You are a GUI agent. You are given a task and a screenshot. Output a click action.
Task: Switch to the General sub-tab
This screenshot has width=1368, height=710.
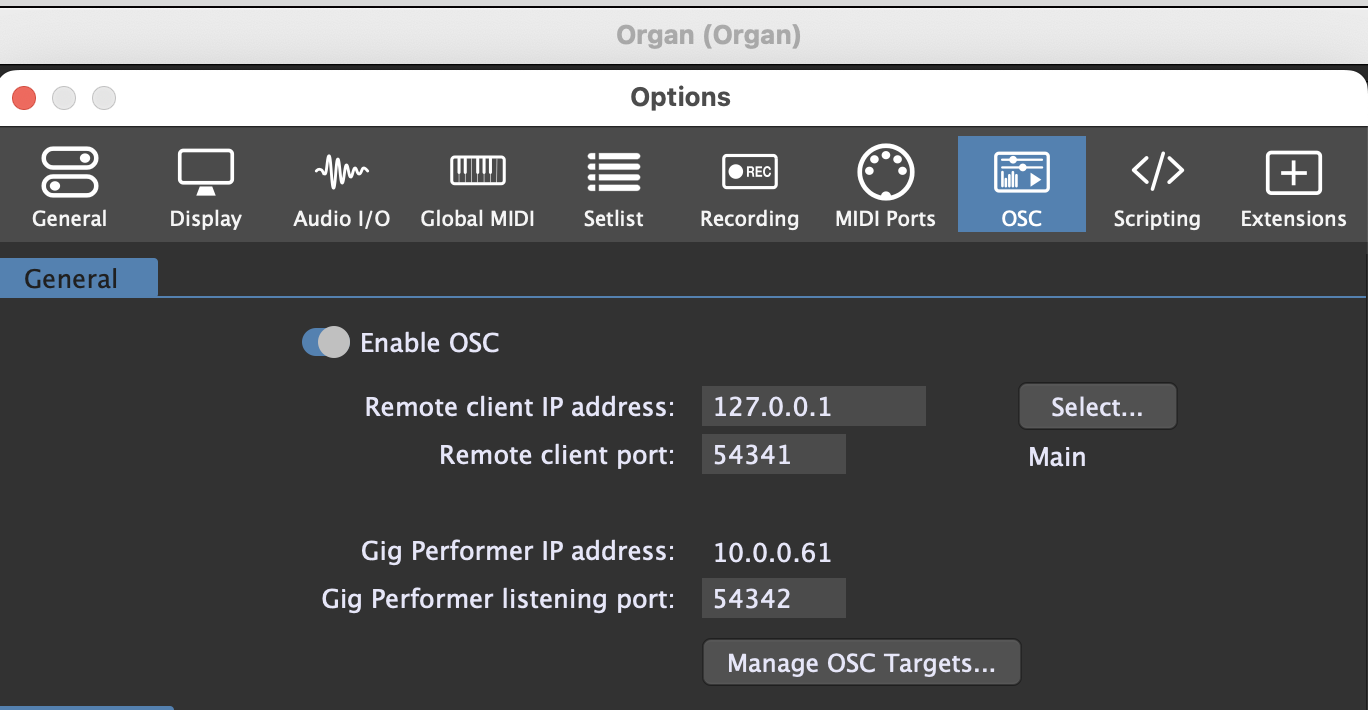point(72,279)
